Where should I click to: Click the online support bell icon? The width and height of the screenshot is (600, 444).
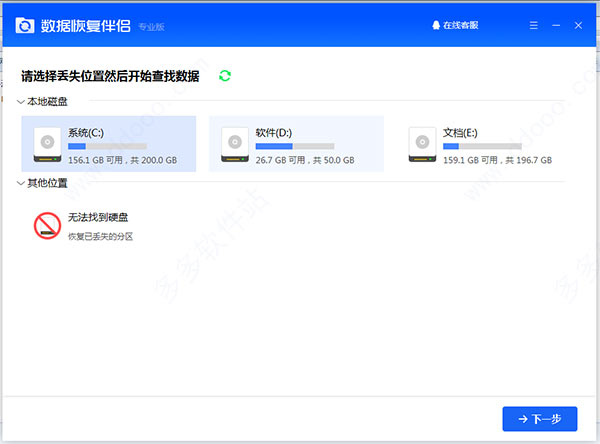pos(435,25)
